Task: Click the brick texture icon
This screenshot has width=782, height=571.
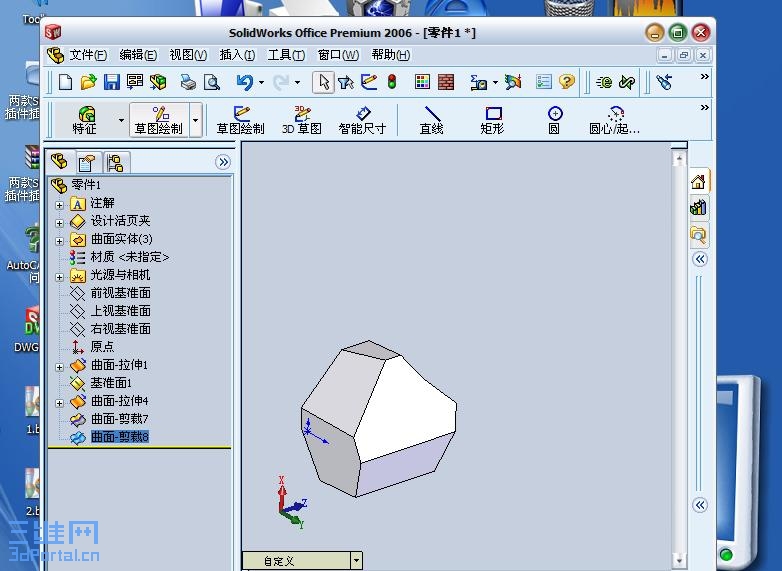Action: (x=446, y=82)
